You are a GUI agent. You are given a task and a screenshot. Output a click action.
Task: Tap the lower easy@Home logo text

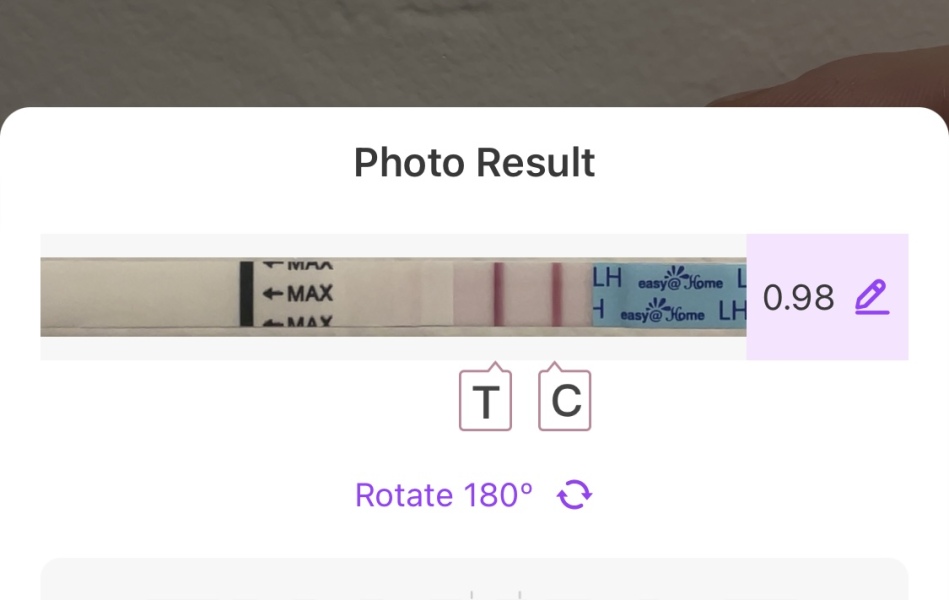tap(662, 314)
